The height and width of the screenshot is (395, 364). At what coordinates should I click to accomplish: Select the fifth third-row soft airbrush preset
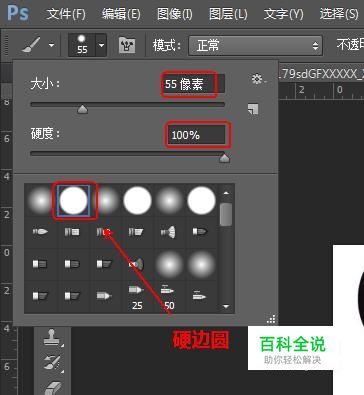coord(169,265)
